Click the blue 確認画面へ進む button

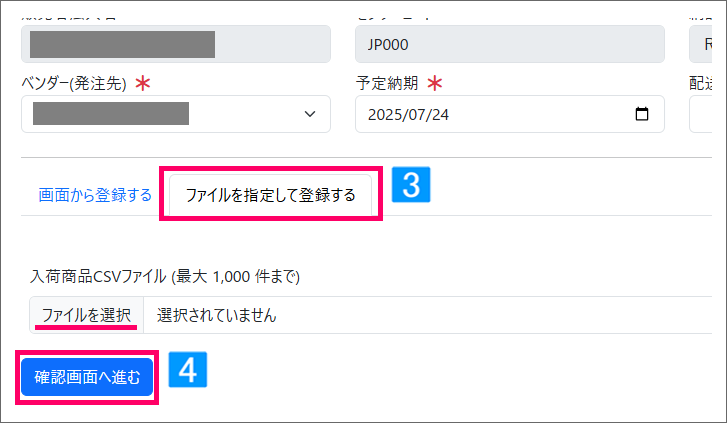[87, 377]
